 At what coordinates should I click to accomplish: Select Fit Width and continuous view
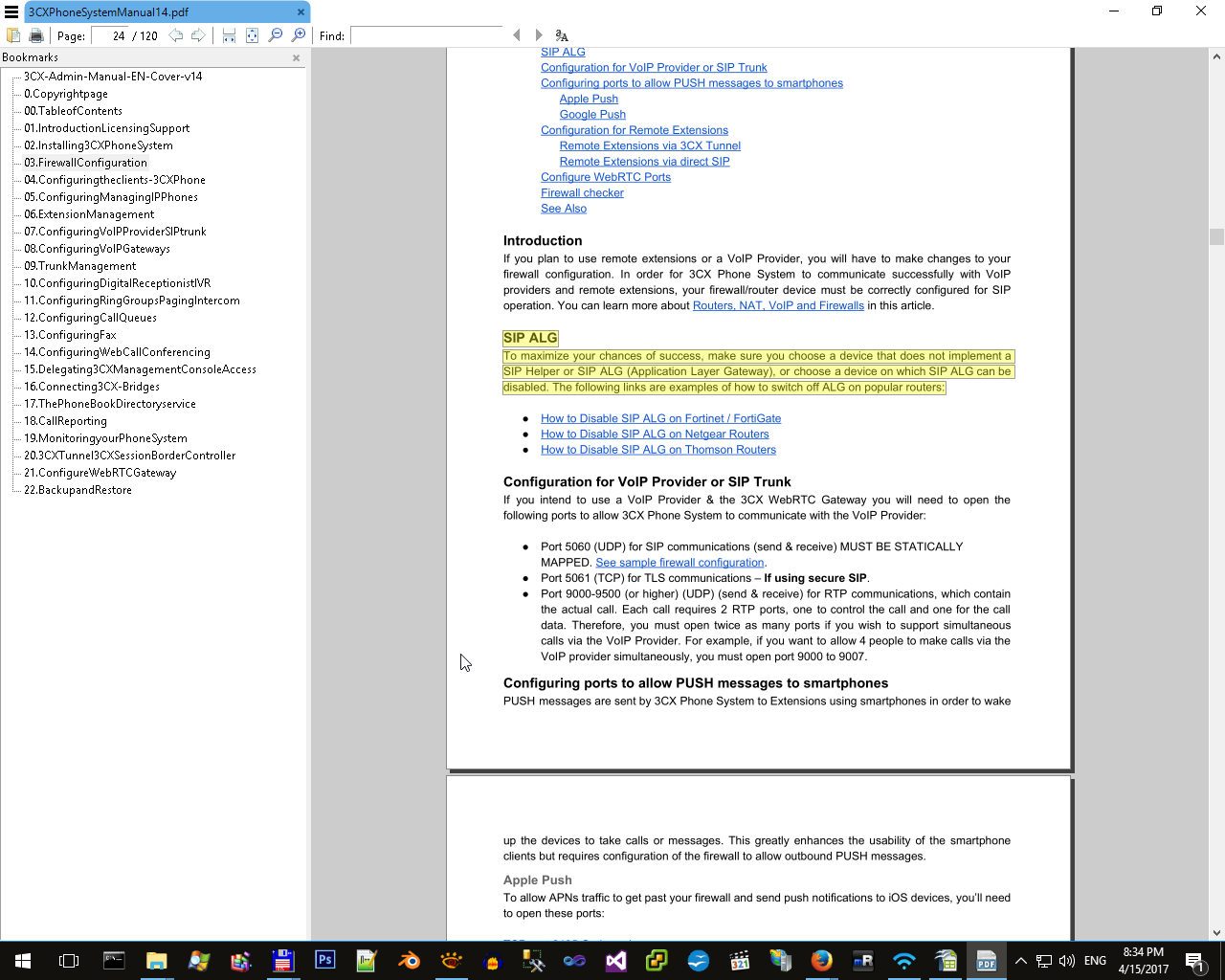click(x=229, y=35)
